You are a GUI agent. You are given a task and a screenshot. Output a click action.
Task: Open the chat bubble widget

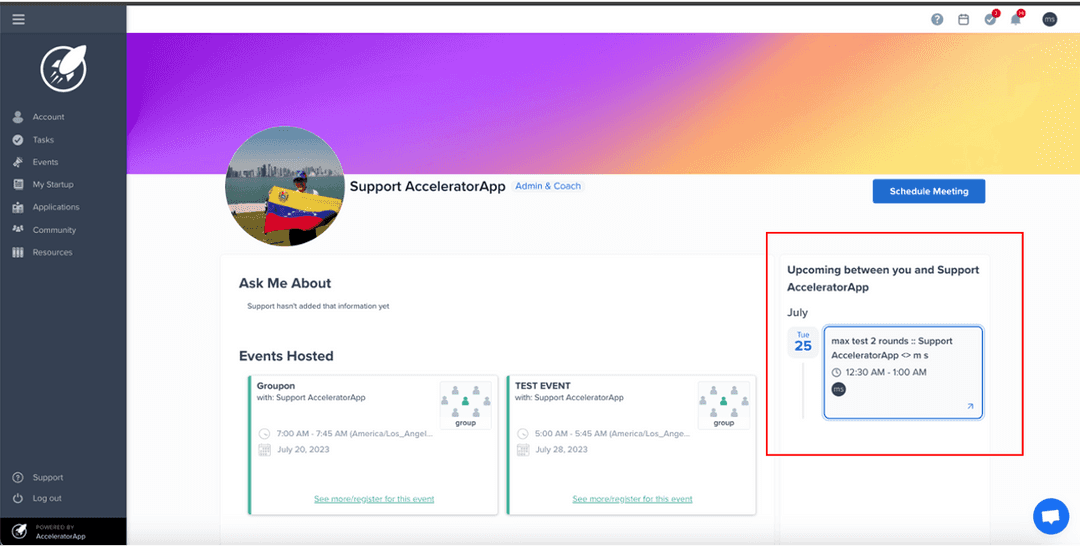pyautogui.click(x=1051, y=516)
